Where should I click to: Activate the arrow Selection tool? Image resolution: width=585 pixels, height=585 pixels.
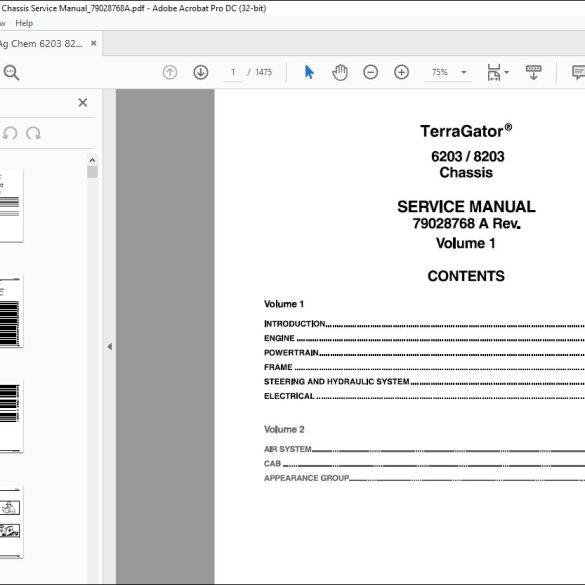coord(309,72)
